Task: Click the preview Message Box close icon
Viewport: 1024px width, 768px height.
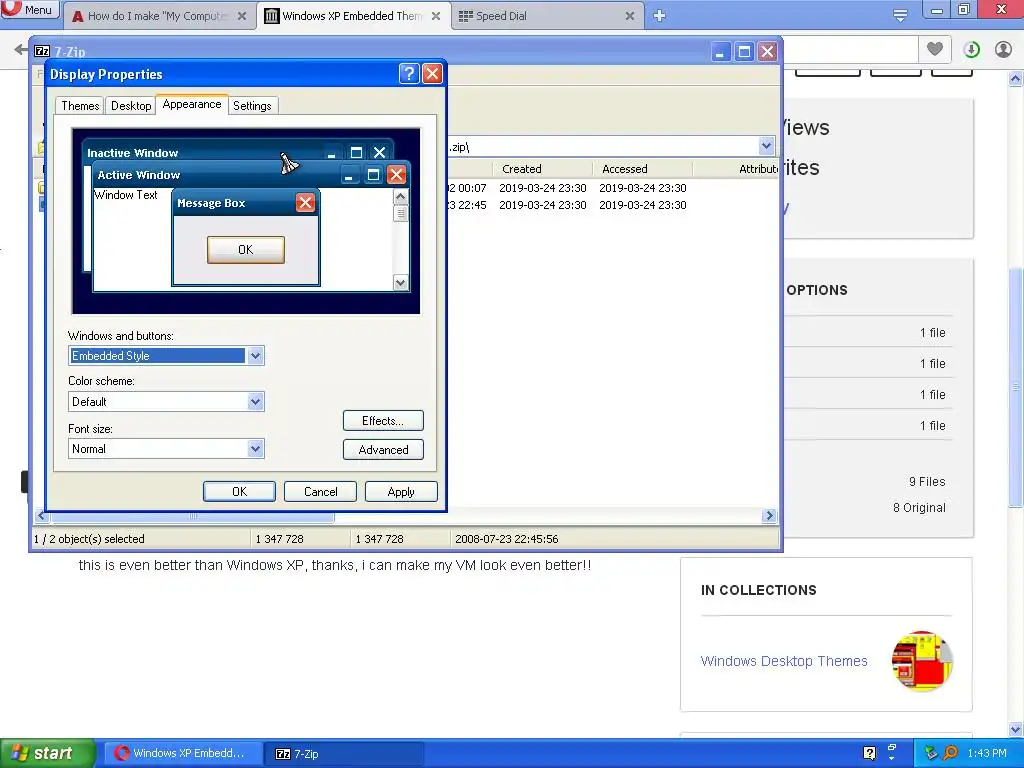Action: 305,203
